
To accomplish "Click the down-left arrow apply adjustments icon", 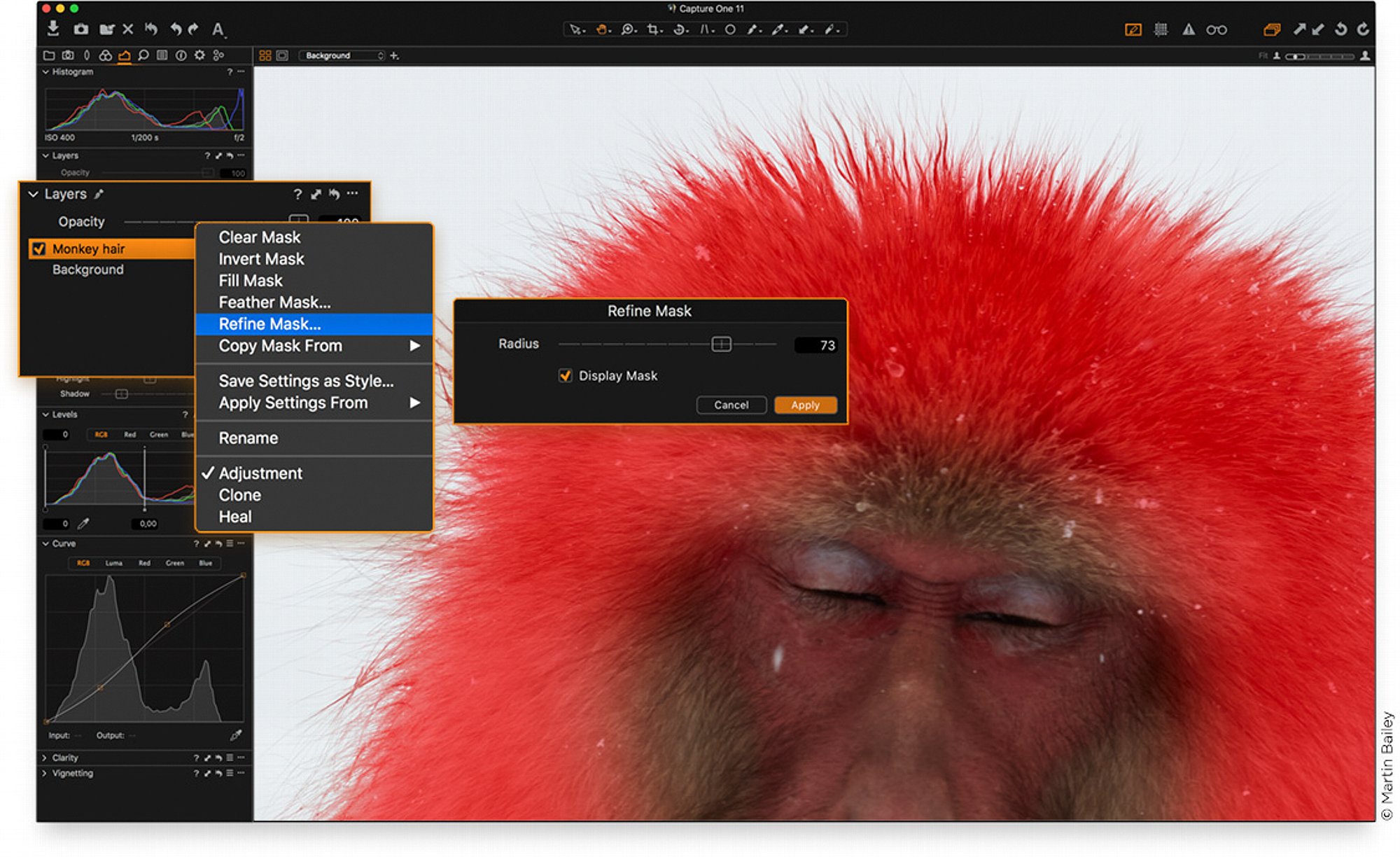I will coord(1318,29).
